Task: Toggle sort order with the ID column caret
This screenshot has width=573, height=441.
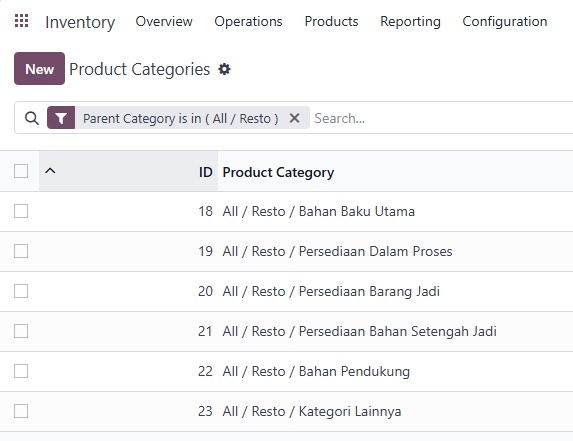Action: click(x=50, y=171)
